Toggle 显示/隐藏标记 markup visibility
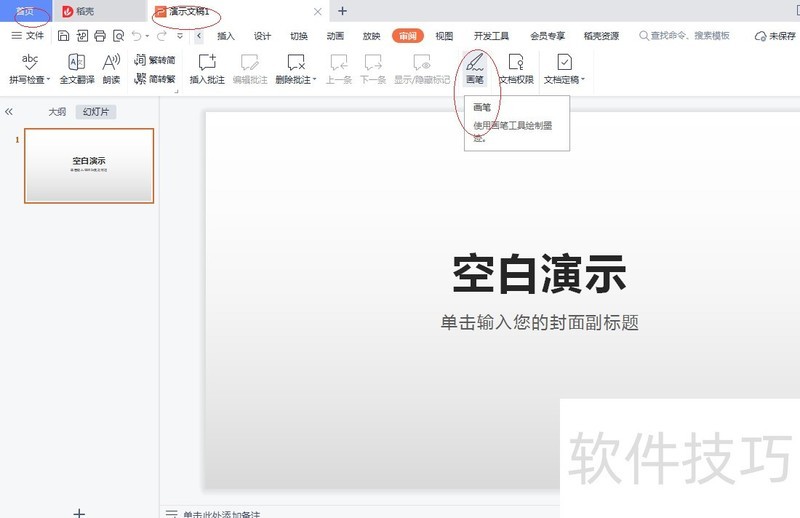Screen dimensions: 800x518 point(422,68)
